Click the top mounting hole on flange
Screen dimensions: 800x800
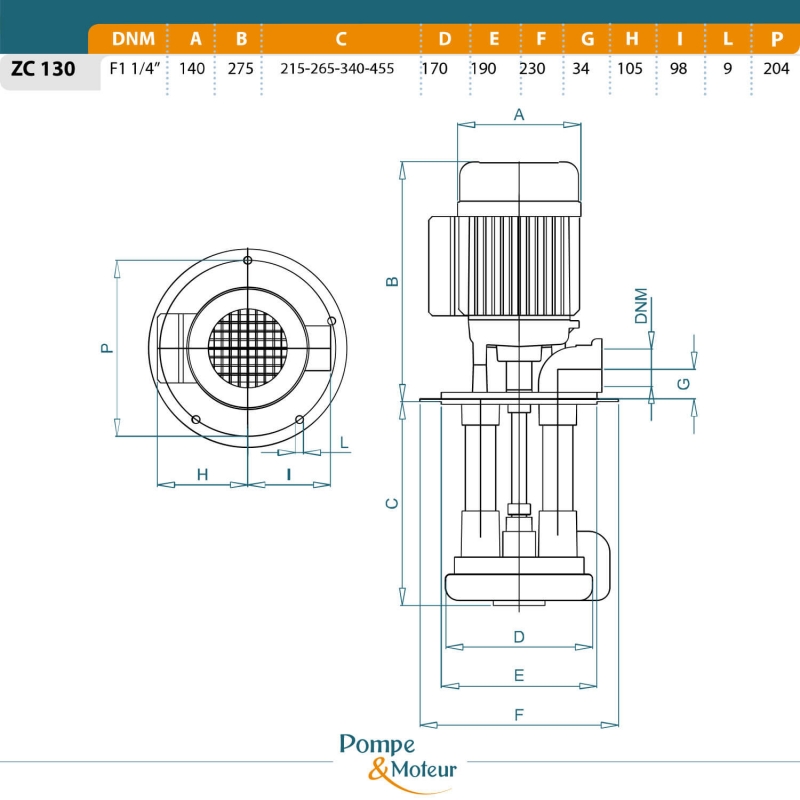coord(247,261)
